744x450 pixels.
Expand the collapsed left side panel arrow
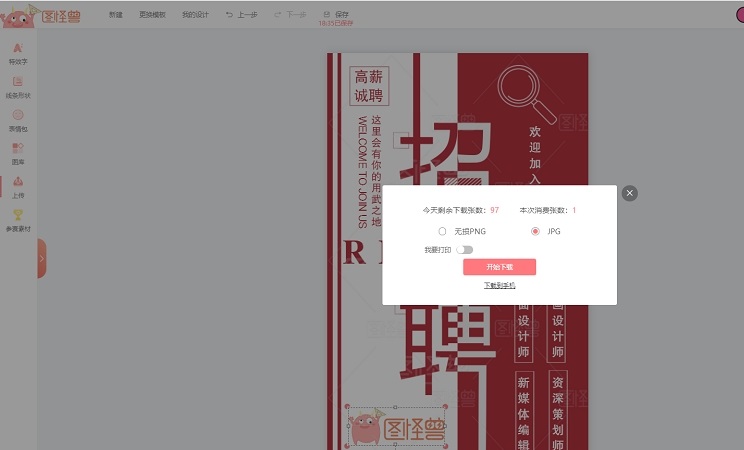click(x=41, y=259)
